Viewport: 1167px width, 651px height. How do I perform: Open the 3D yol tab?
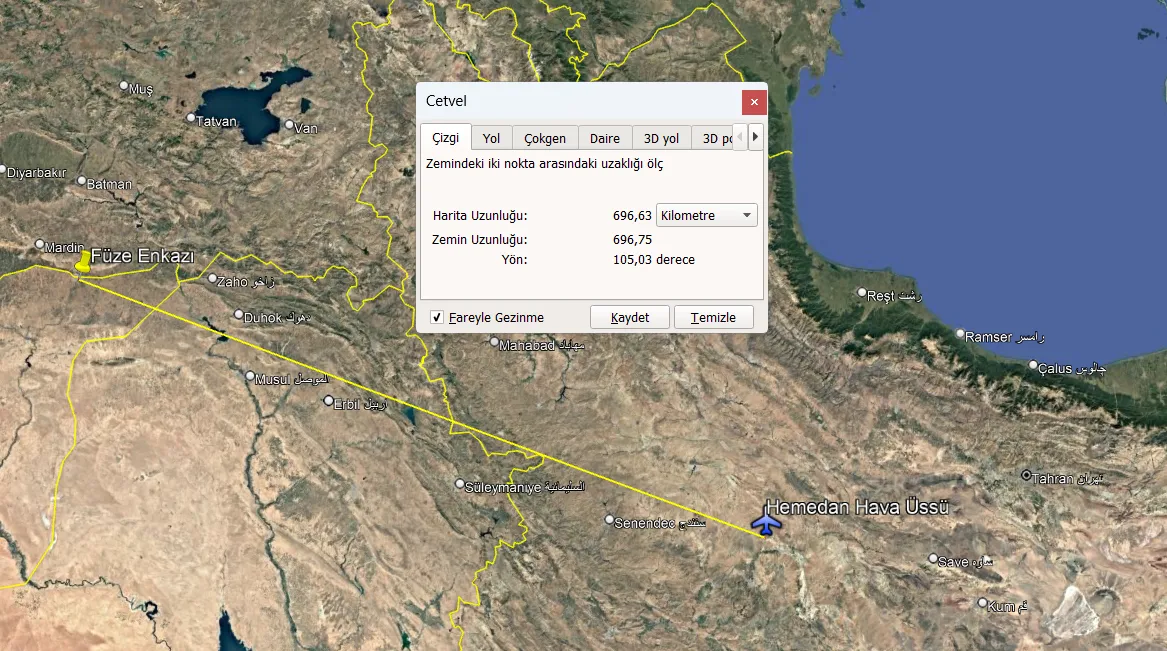tap(661, 138)
